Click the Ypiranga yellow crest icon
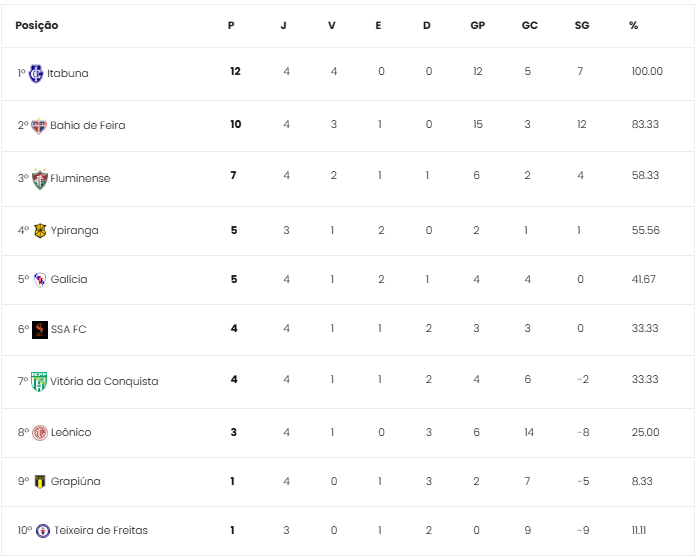 (40, 231)
